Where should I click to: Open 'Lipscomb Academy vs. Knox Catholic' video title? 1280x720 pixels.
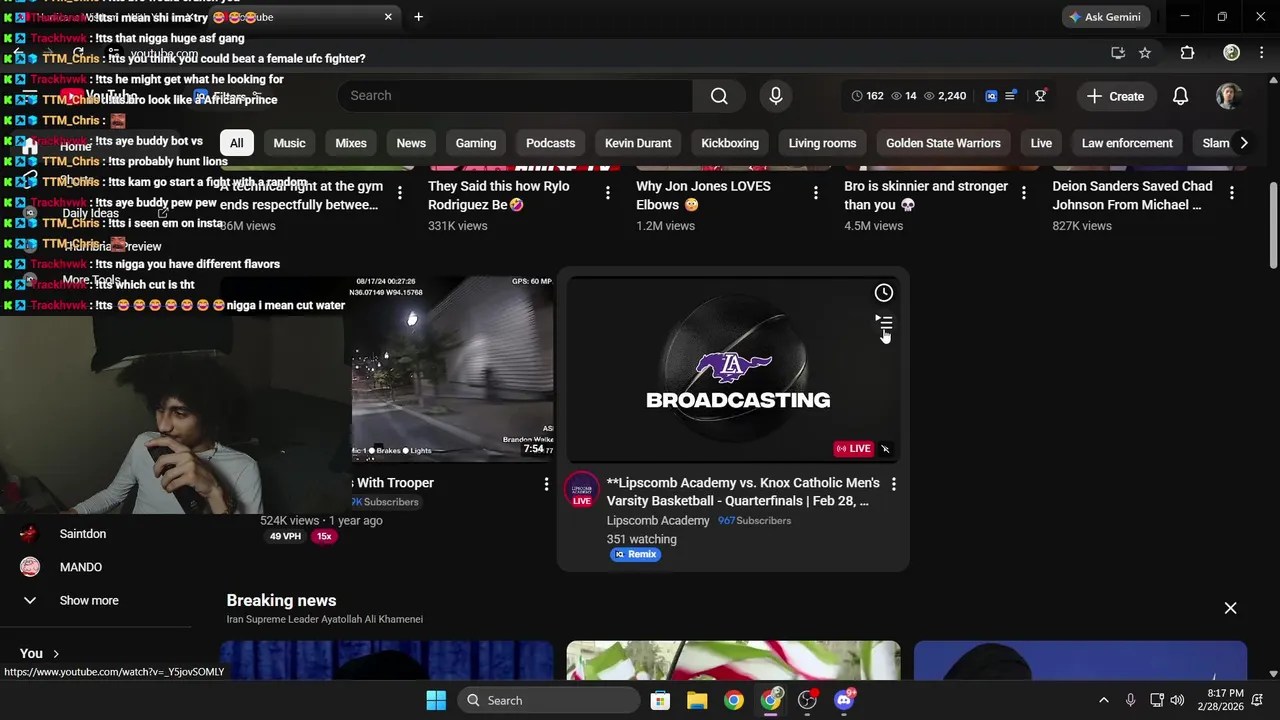743,492
